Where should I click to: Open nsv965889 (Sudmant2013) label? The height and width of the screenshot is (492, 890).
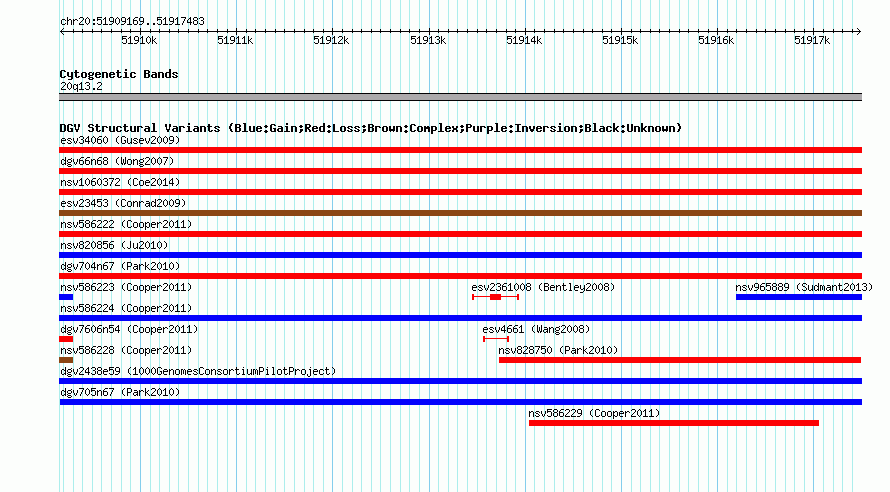pos(804,287)
